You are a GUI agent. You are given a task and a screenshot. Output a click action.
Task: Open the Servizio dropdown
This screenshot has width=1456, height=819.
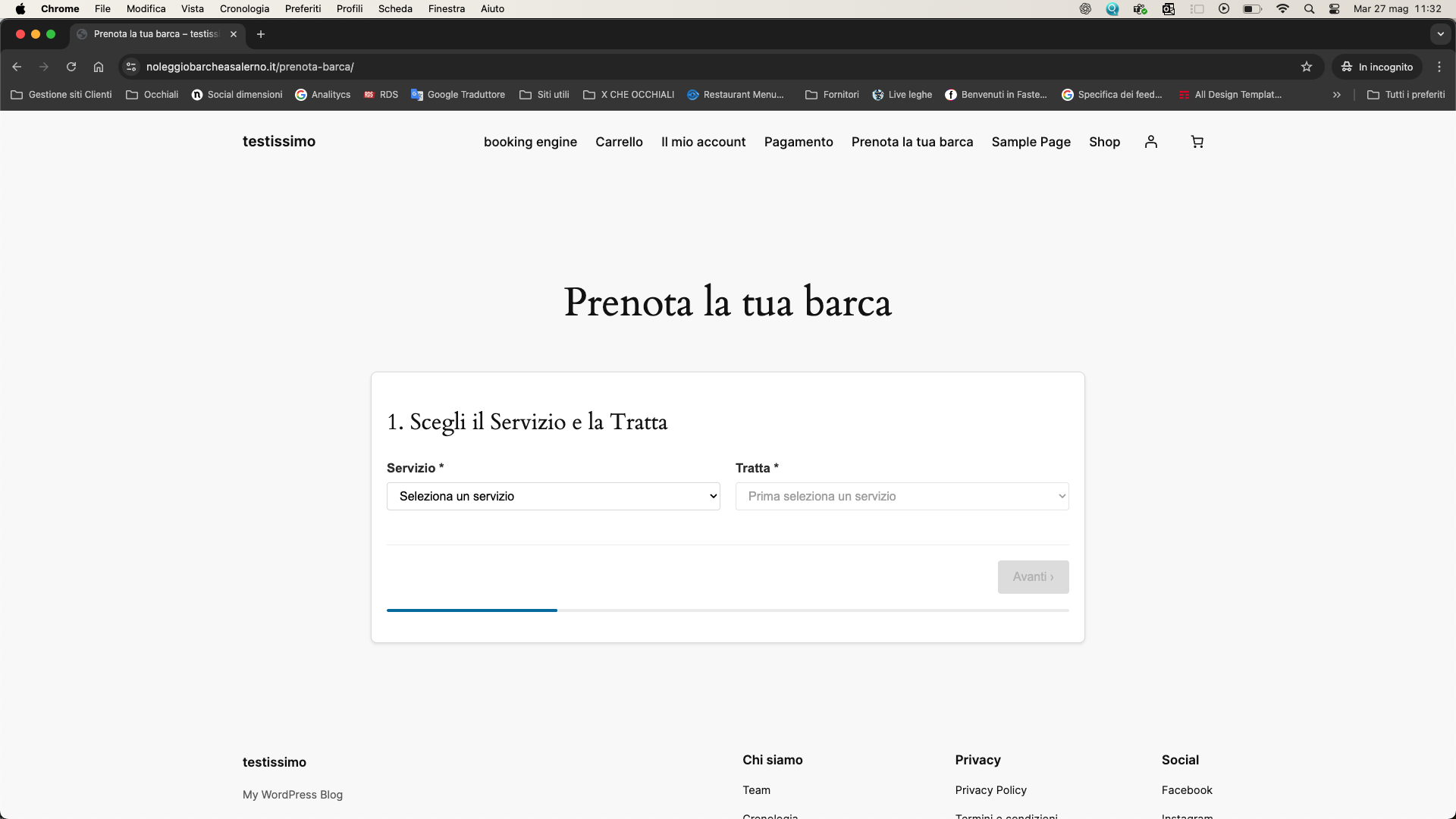(x=553, y=496)
